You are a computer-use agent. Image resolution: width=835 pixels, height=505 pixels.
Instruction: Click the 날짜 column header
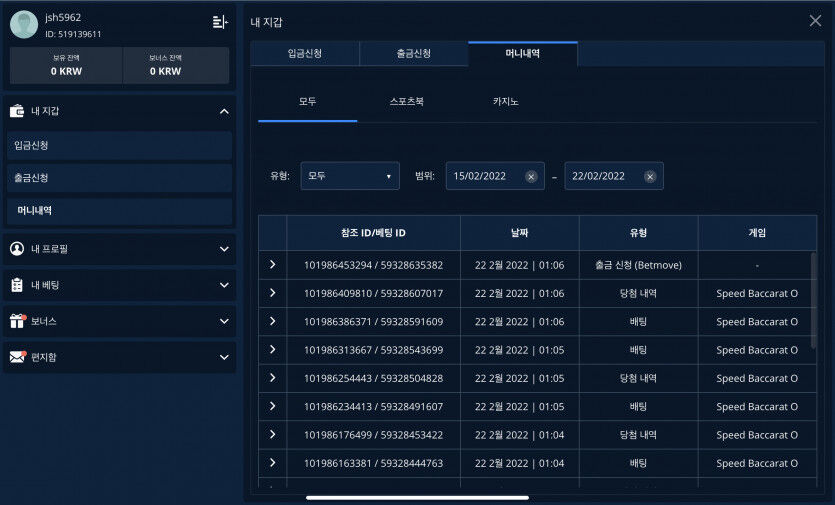[520, 233]
